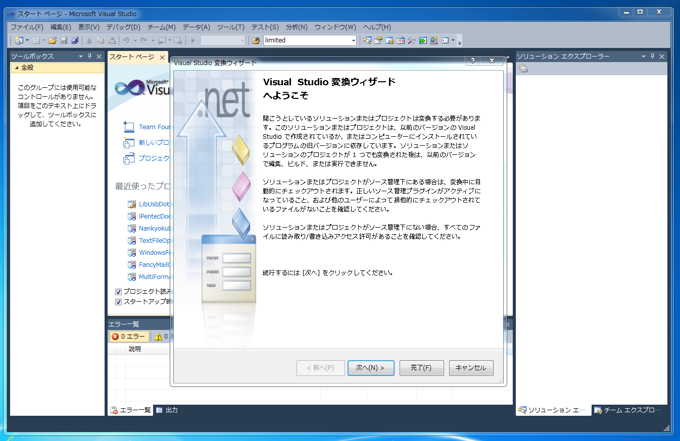The image size is (680, 441).
Task: Open the 編集(E) menu
Action: (60, 27)
